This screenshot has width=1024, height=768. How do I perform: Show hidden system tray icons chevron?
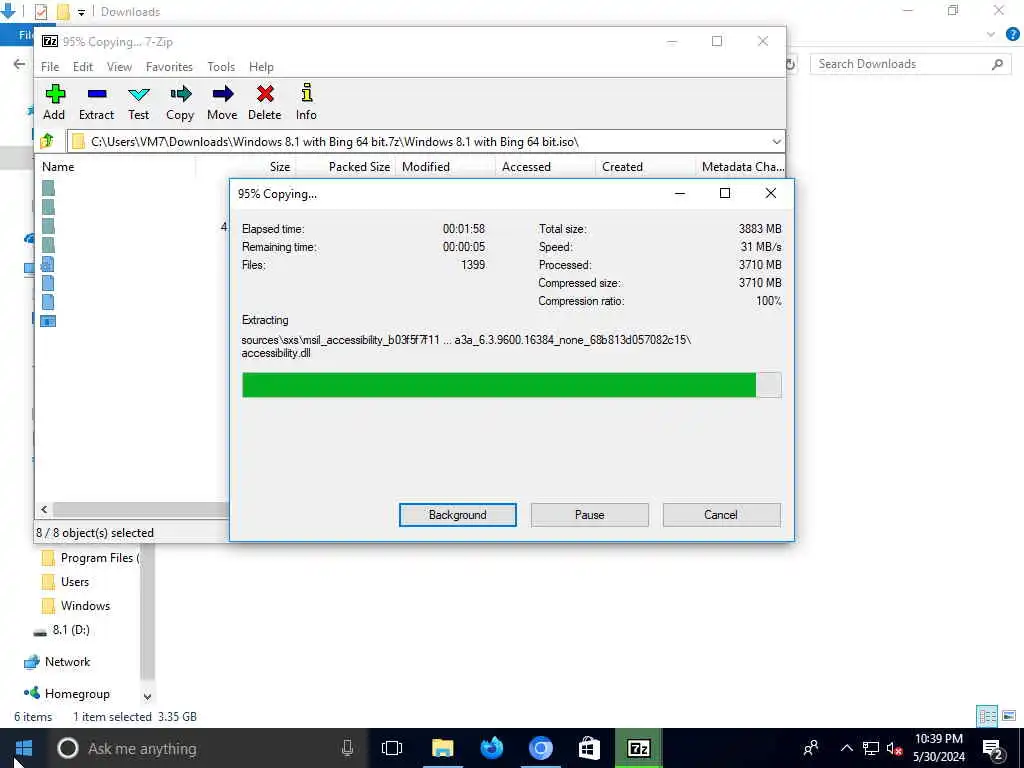[x=846, y=748]
